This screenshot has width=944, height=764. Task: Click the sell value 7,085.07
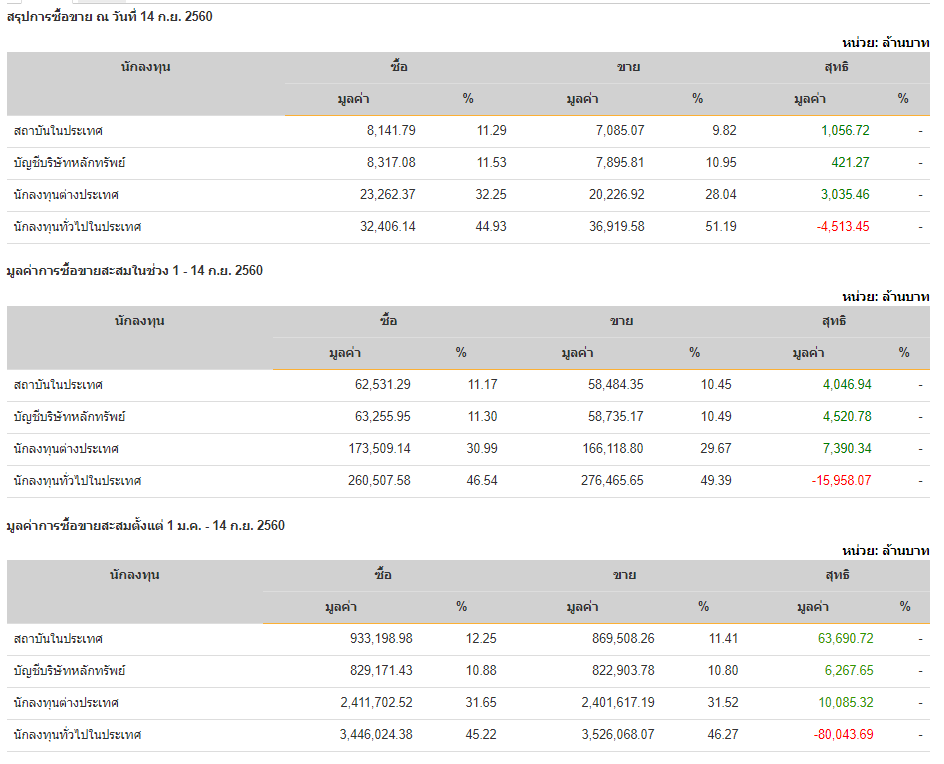pos(620,131)
